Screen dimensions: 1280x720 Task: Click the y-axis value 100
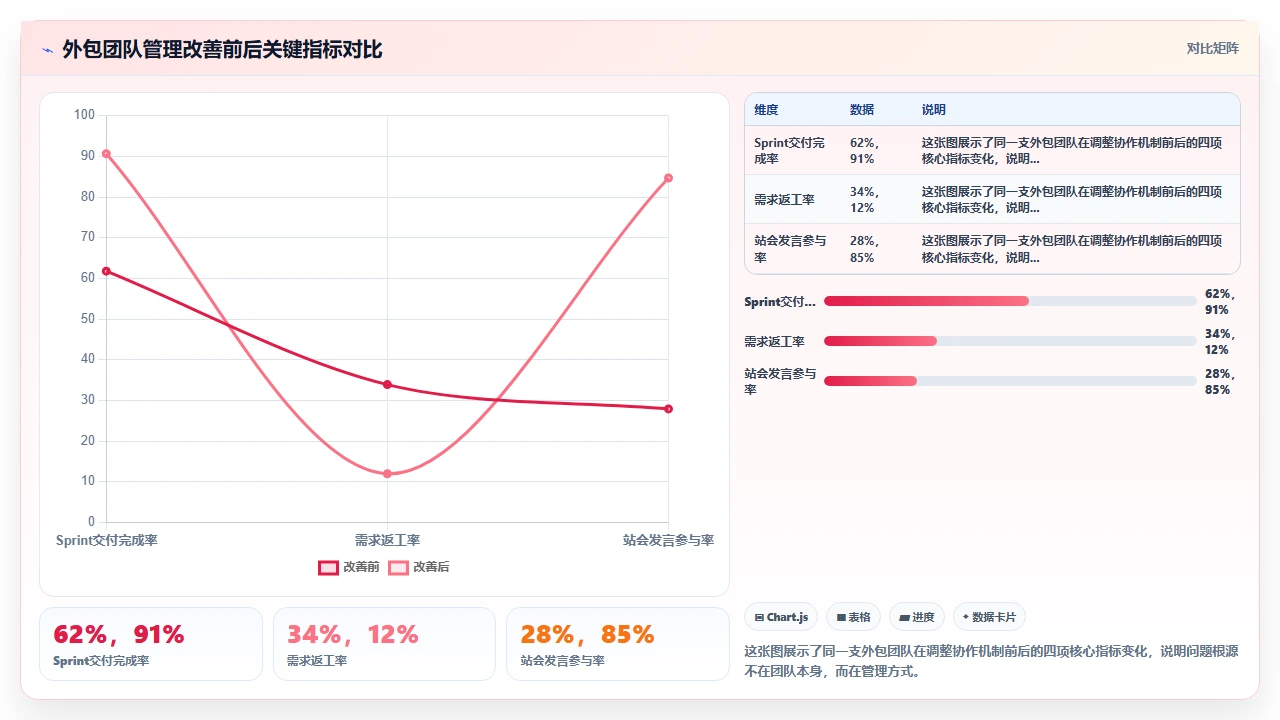pyautogui.click(x=85, y=115)
